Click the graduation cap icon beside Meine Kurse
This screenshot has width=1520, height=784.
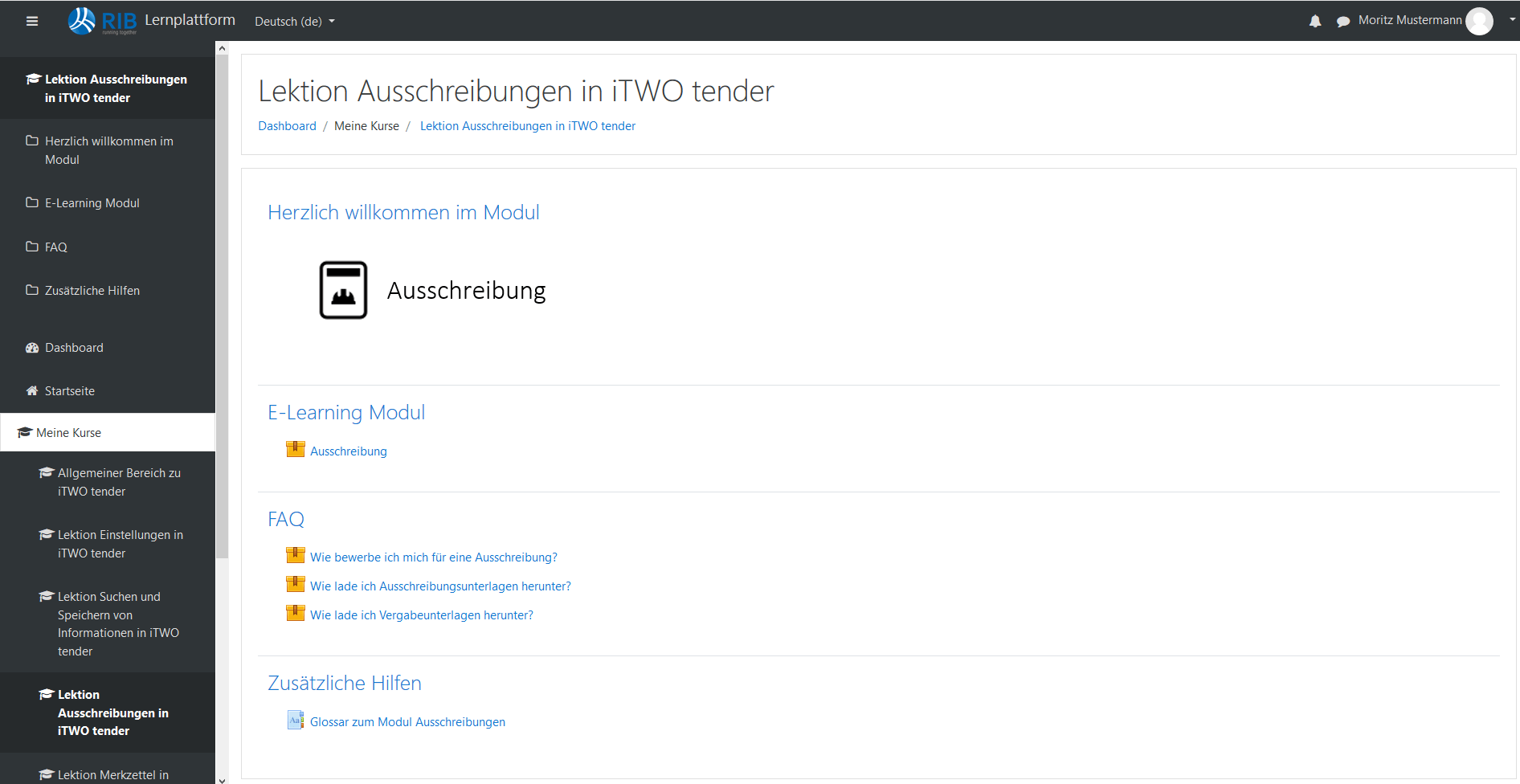(24, 432)
